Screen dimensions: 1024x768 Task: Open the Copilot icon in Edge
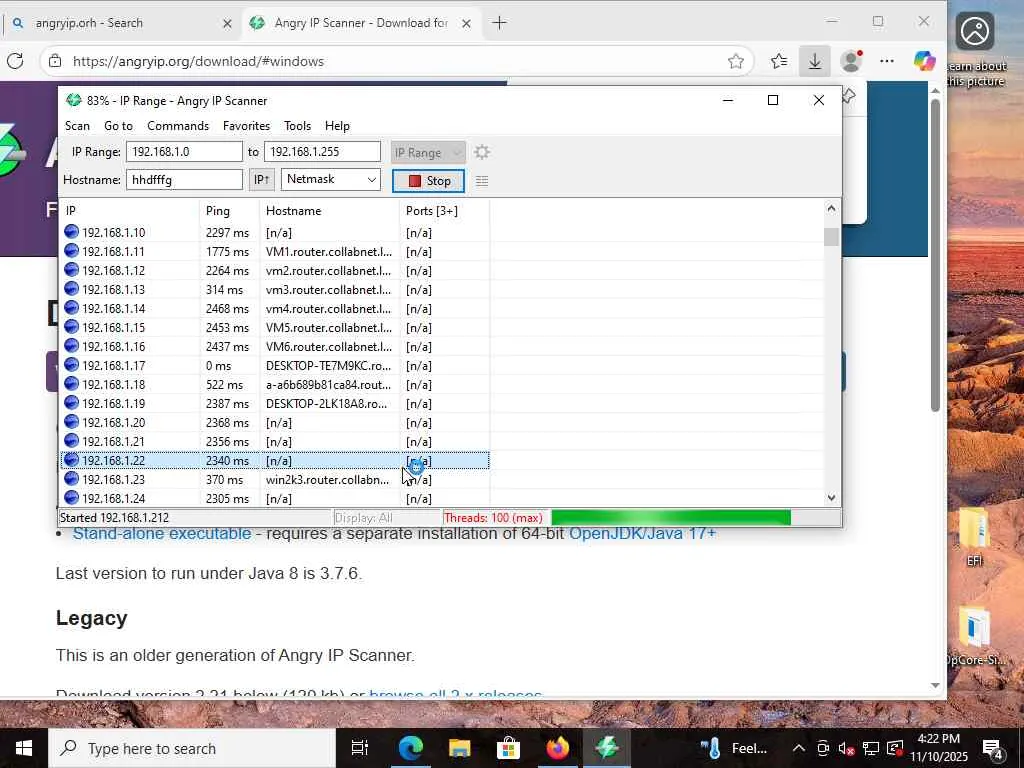click(923, 61)
